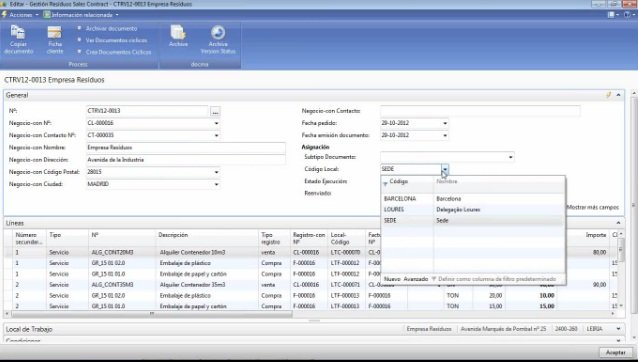The width and height of the screenshot is (638, 362).
Task: Click the Copiar documento icon
Action: tap(18, 39)
